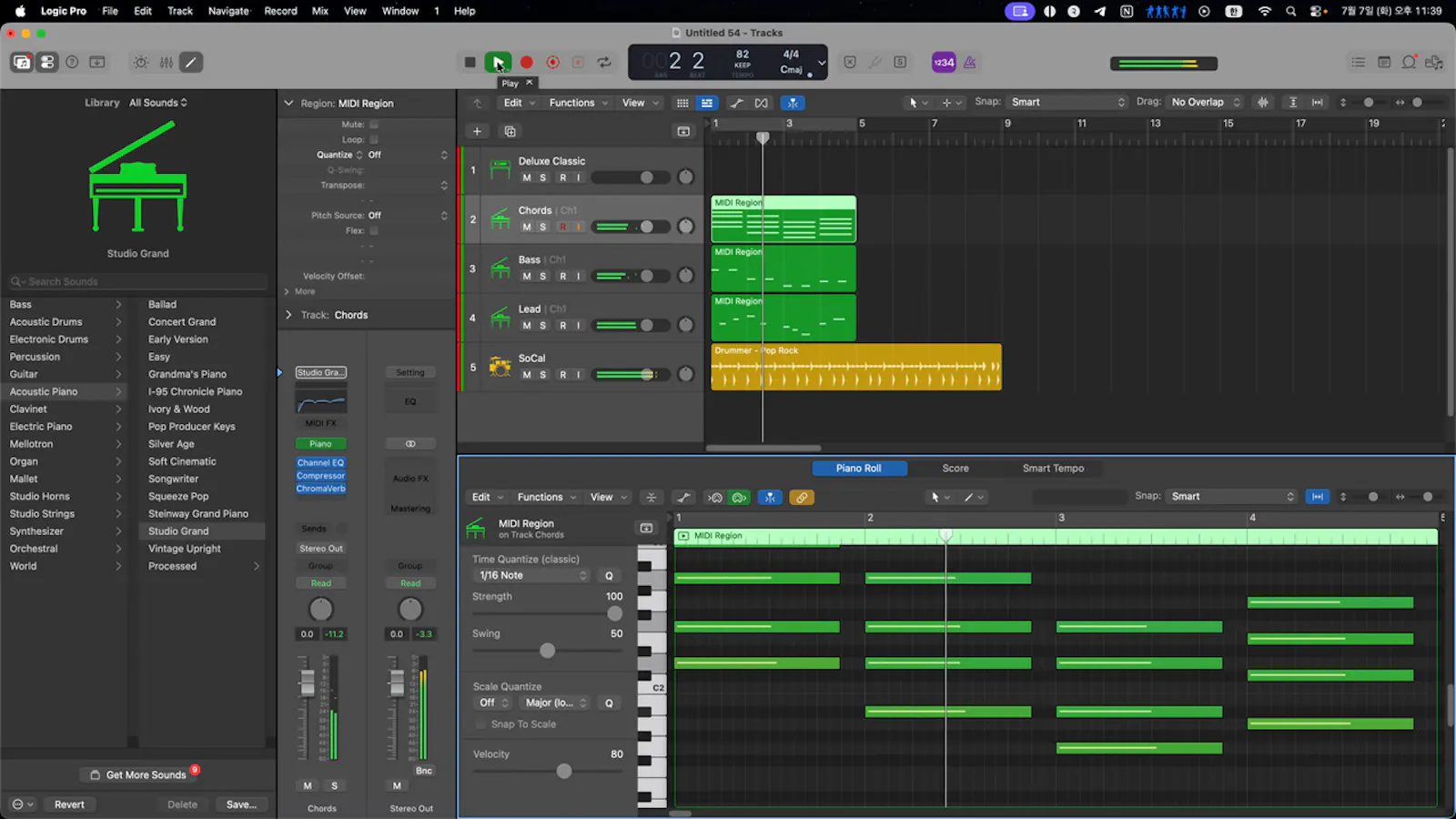Image resolution: width=1456 pixels, height=819 pixels.
Task: Open tracks area Functions menu
Action: [578, 103]
